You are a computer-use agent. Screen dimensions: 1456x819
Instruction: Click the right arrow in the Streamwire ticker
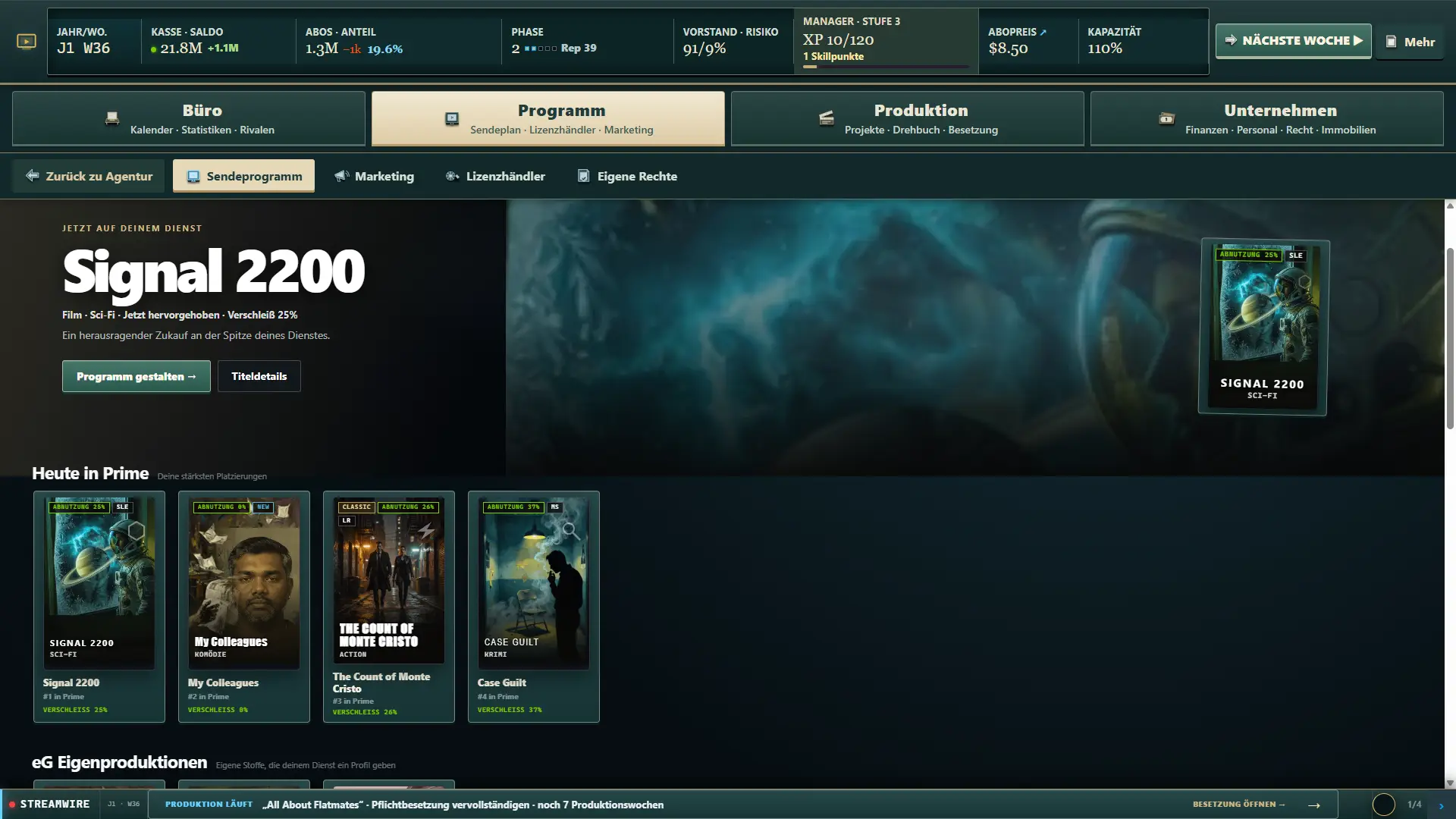pos(1314,805)
